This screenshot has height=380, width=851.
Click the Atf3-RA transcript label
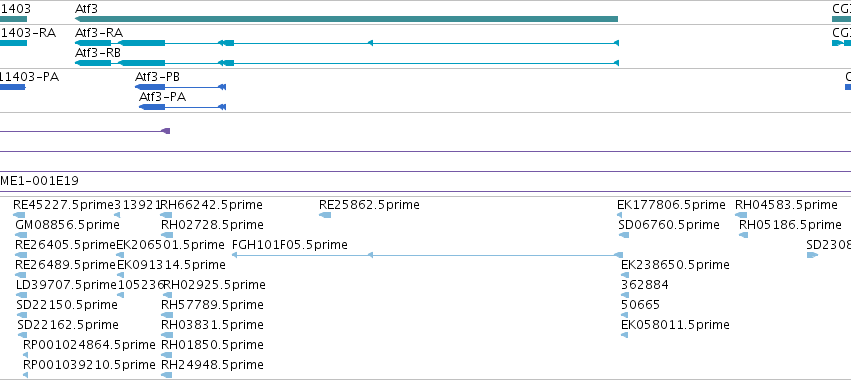point(99,33)
